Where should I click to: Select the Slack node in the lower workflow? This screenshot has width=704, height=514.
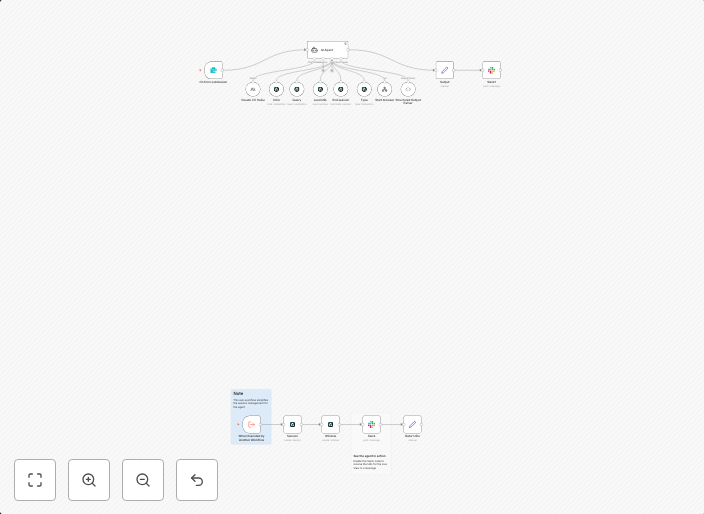[x=371, y=424]
